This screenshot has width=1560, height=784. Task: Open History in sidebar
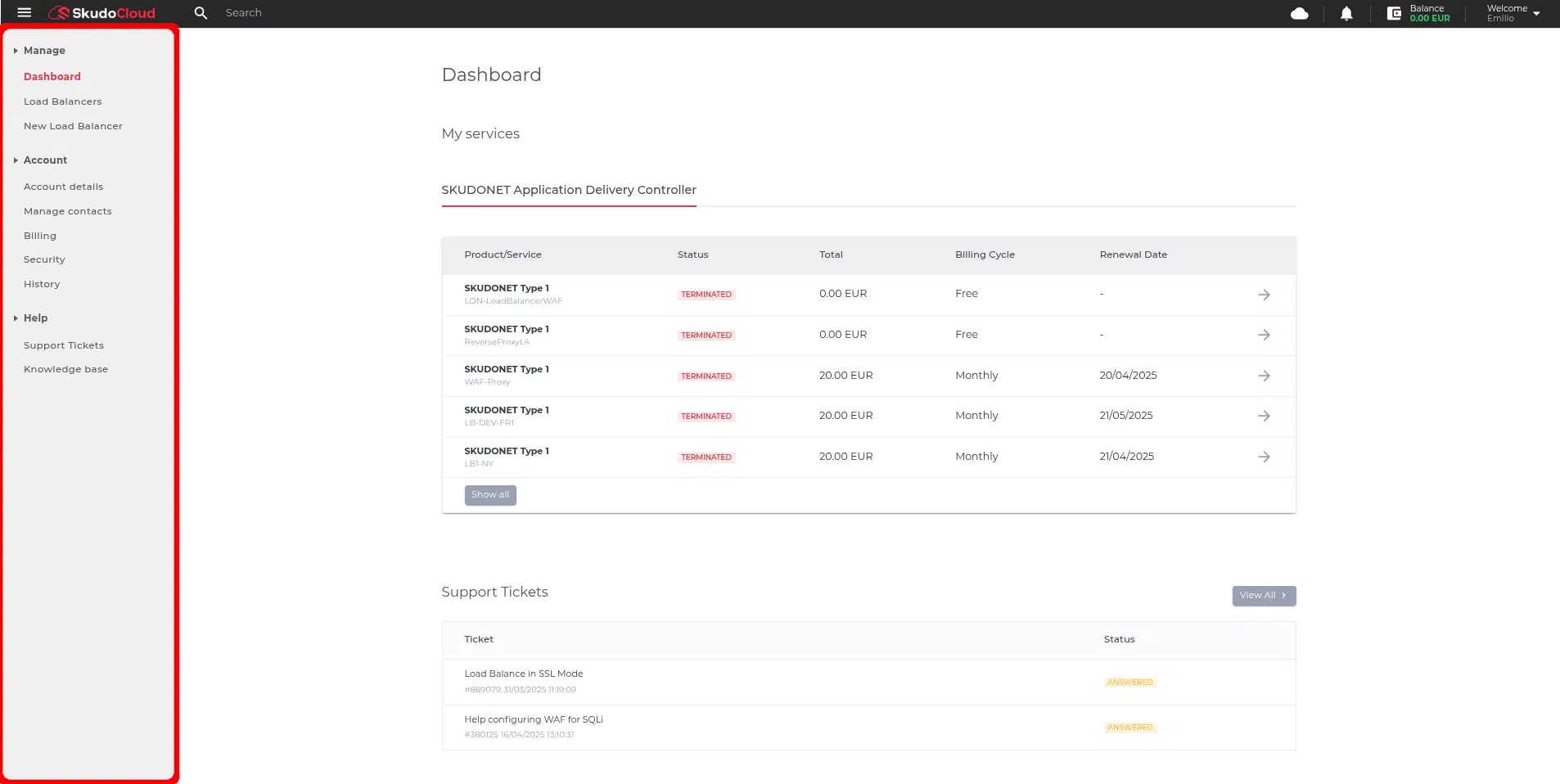[x=42, y=284]
